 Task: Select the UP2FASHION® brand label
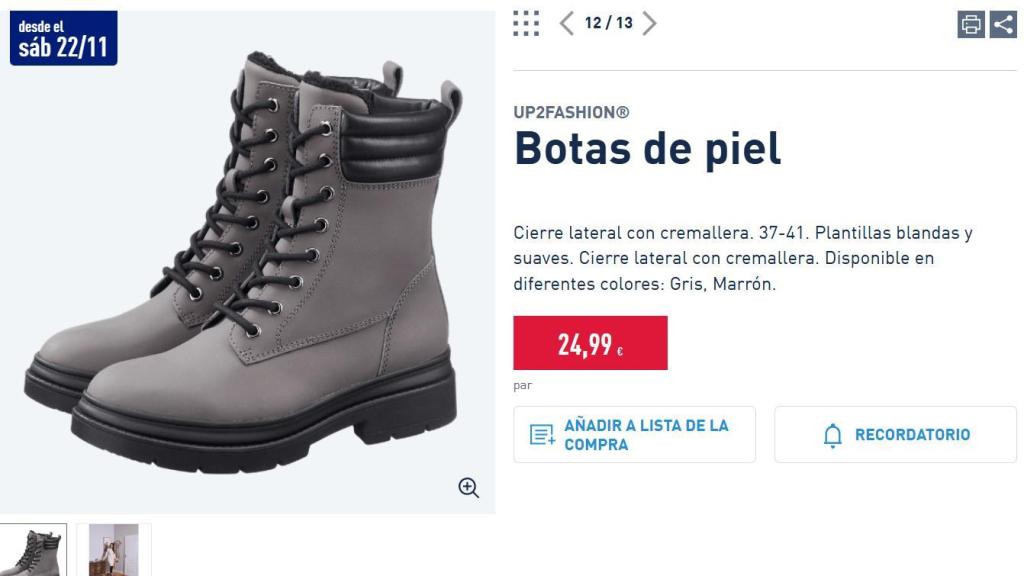tap(571, 113)
